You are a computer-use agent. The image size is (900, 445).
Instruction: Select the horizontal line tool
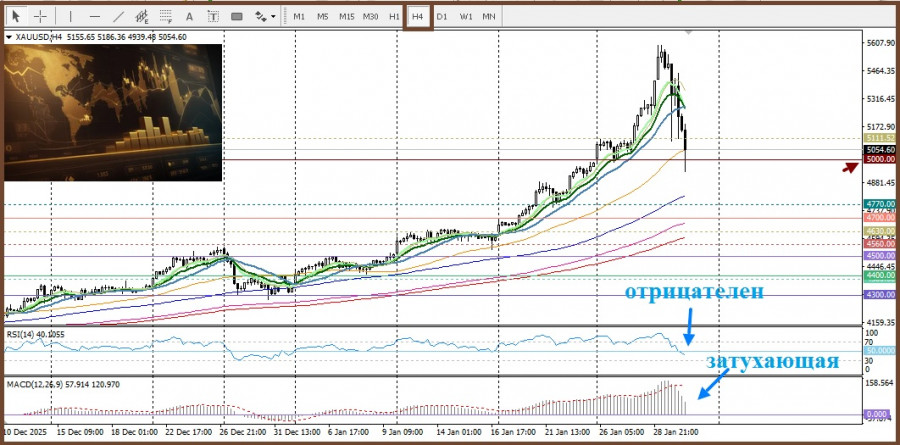[x=94, y=16]
